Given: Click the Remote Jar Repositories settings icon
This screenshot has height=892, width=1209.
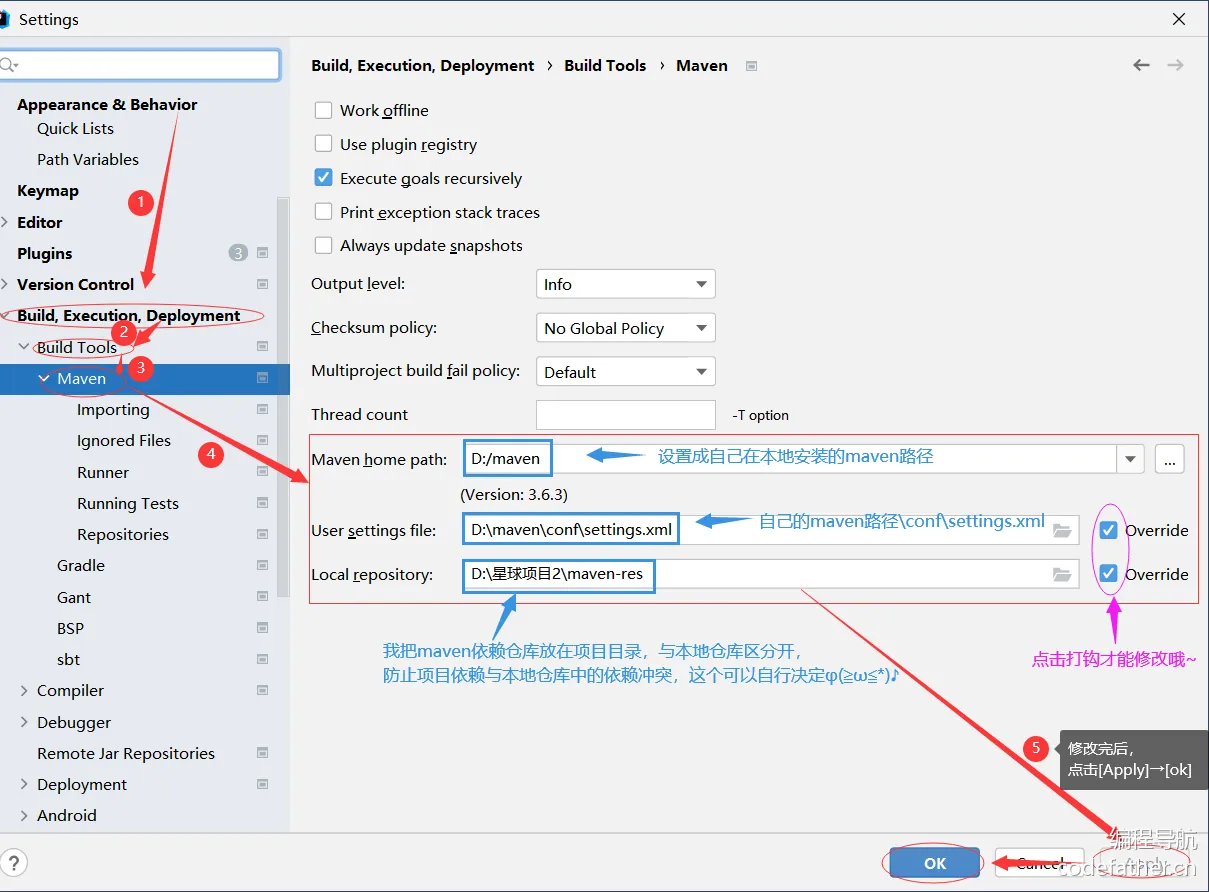Looking at the screenshot, I should [x=262, y=753].
